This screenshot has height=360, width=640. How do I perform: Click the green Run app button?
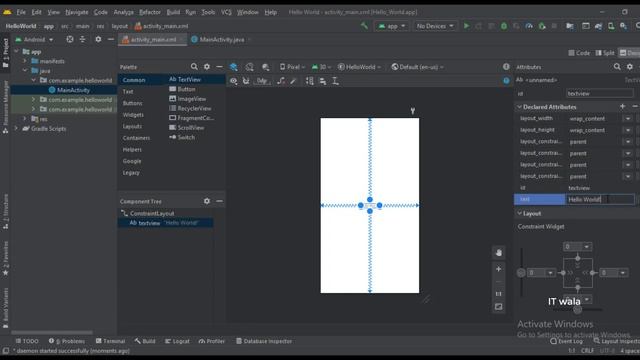(x=466, y=26)
